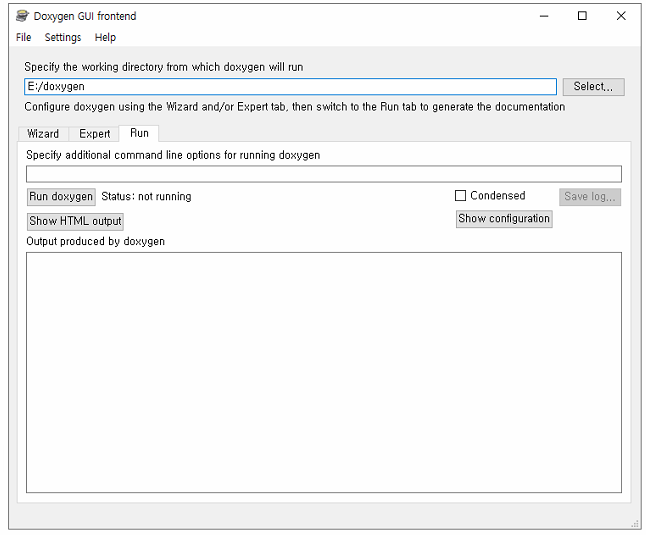The image size is (646, 535).
Task: Open the File menu
Action: coord(23,37)
